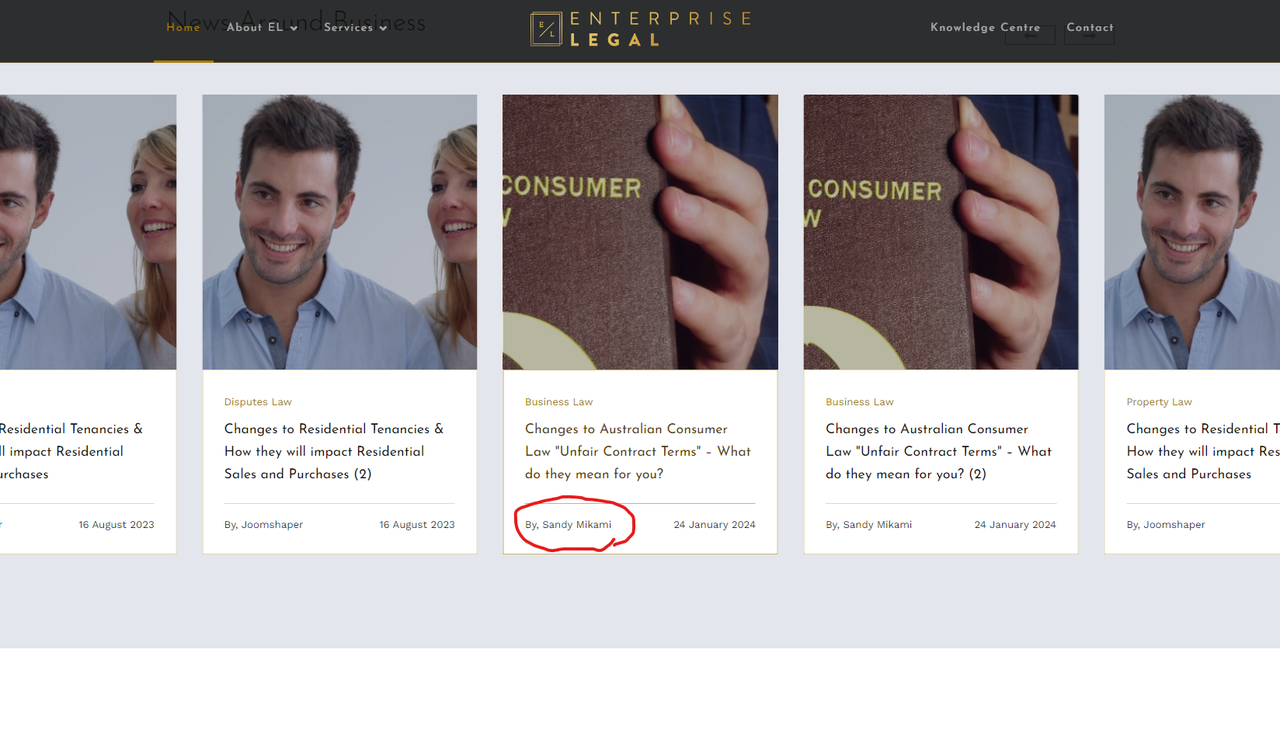
Task: Expand the About EL dropdown chevron
Action: click(294, 28)
